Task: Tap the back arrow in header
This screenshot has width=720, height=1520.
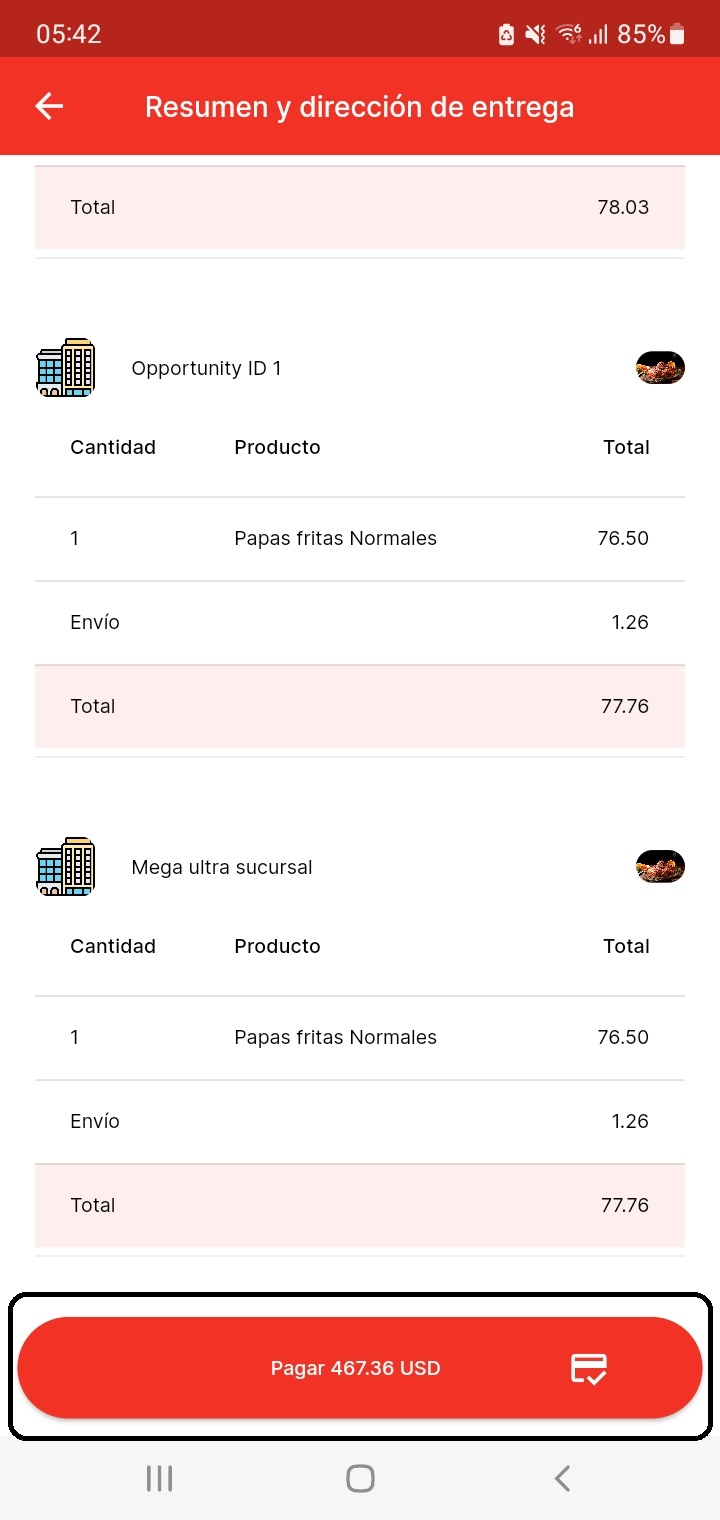Action: pyautogui.click(x=49, y=107)
